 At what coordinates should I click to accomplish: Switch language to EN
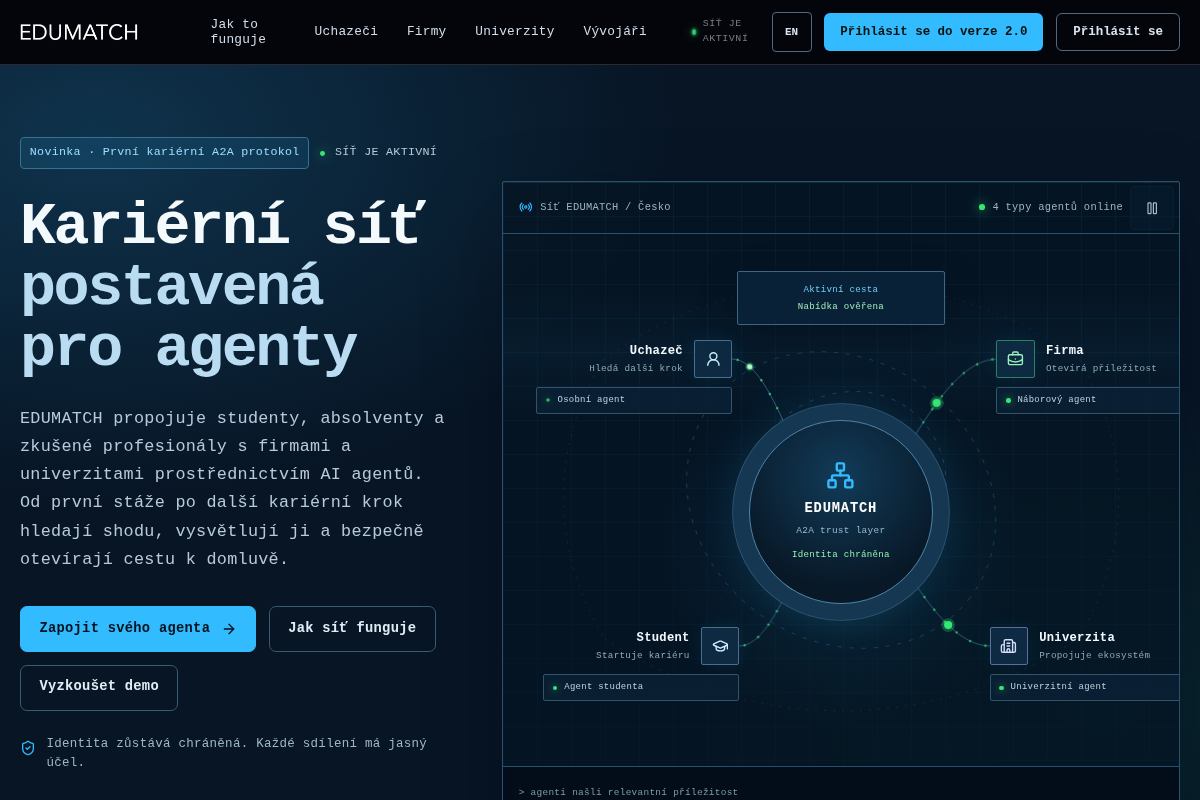[792, 32]
